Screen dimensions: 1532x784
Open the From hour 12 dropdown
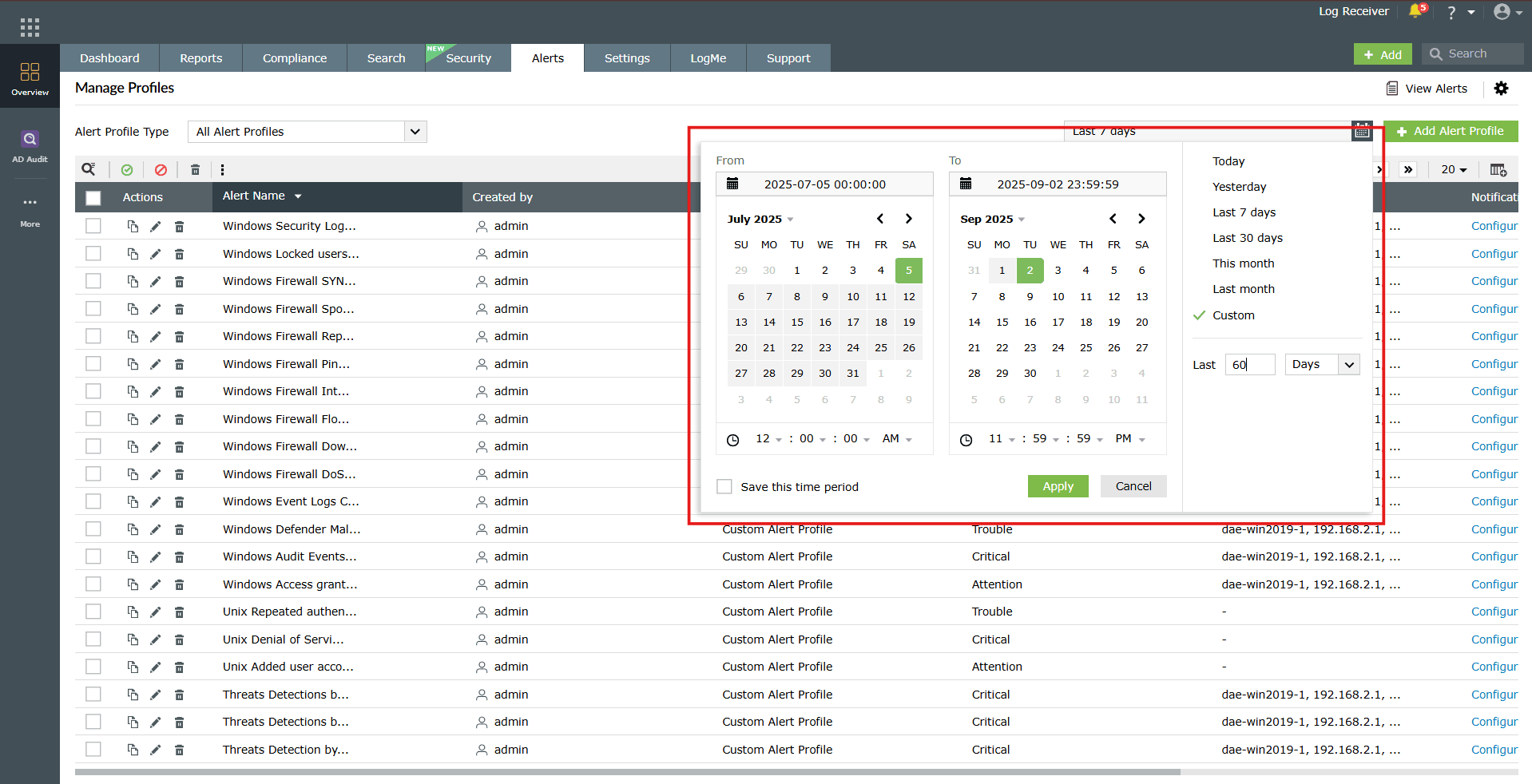click(768, 438)
